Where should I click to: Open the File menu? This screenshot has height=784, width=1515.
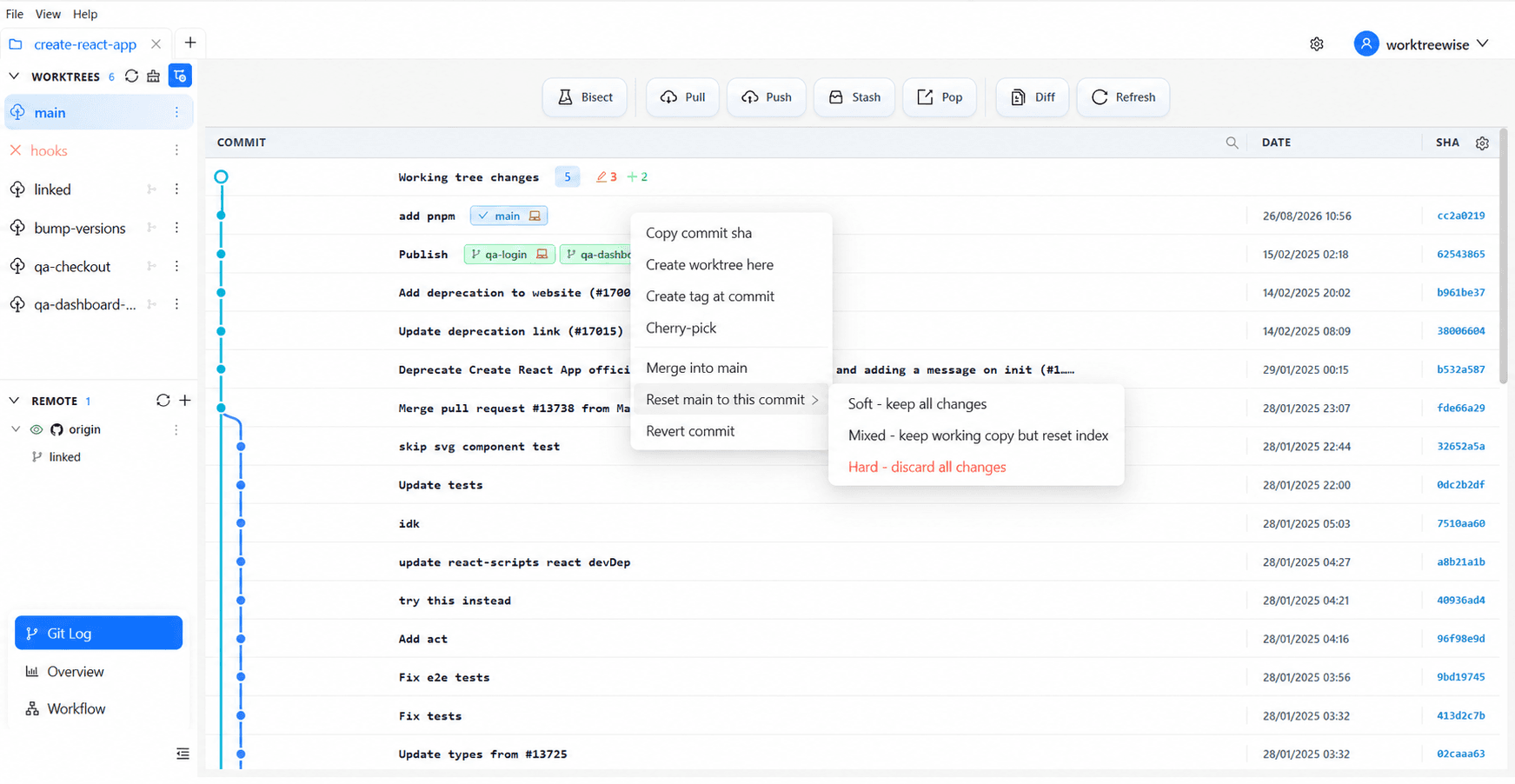coord(15,14)
